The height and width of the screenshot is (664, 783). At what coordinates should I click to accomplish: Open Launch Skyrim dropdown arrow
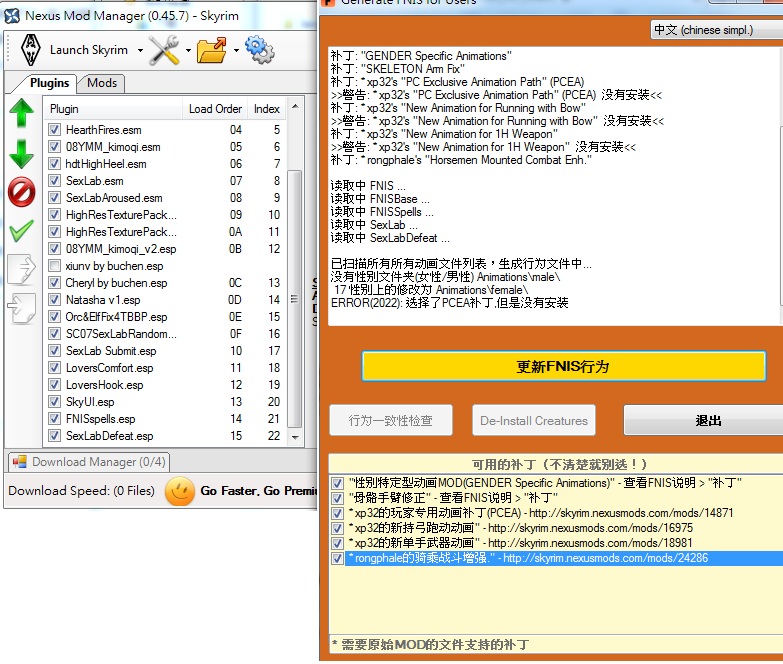tap(140, 50)
